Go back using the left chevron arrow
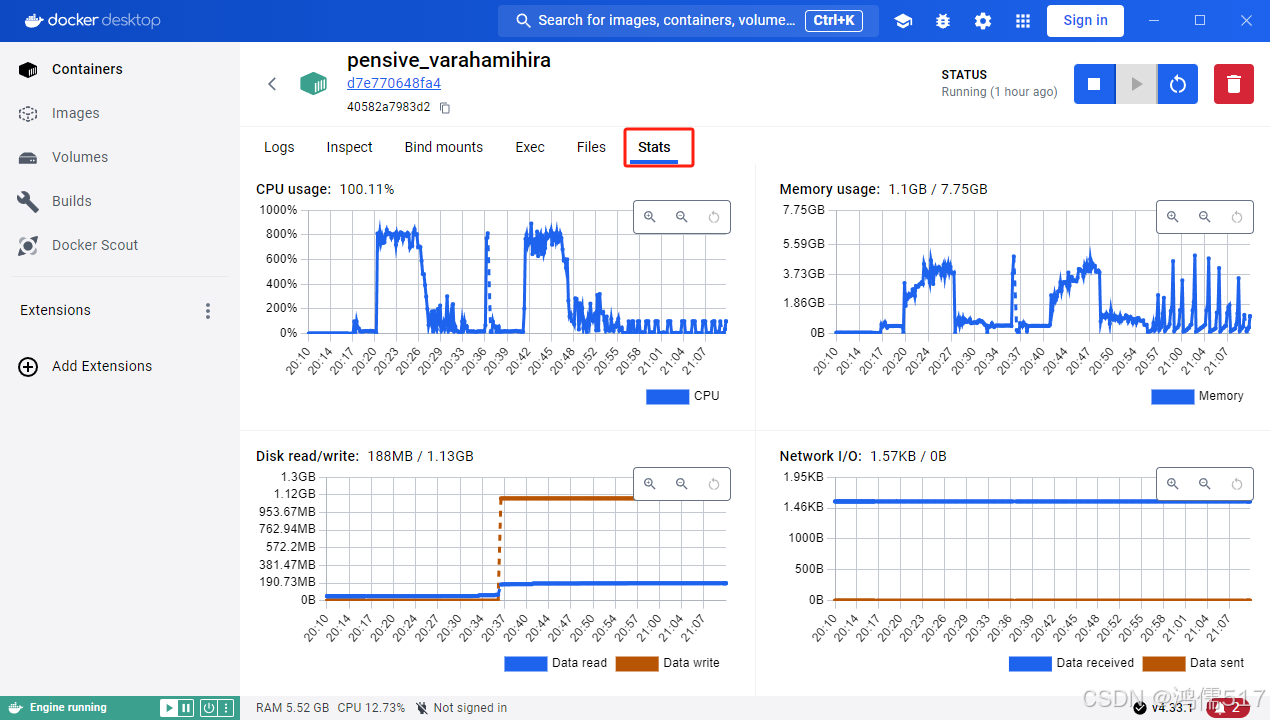 (272, 84)
